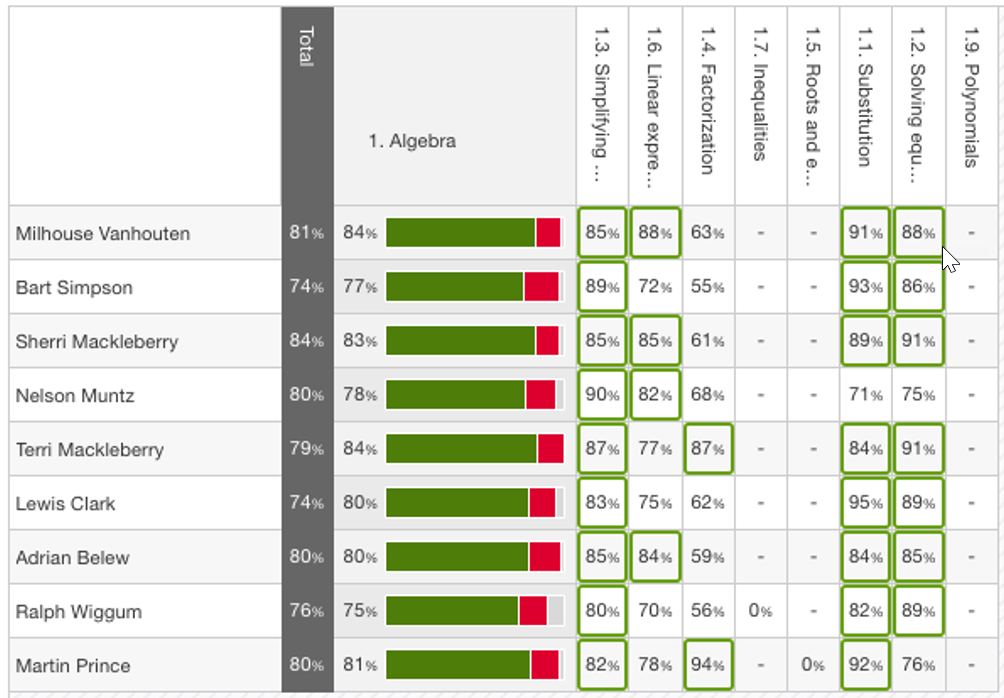Select Ralph Wiggum's 0% Inequalities score
The width and height of the screenshot is (1004, 698).
(760, 610)
